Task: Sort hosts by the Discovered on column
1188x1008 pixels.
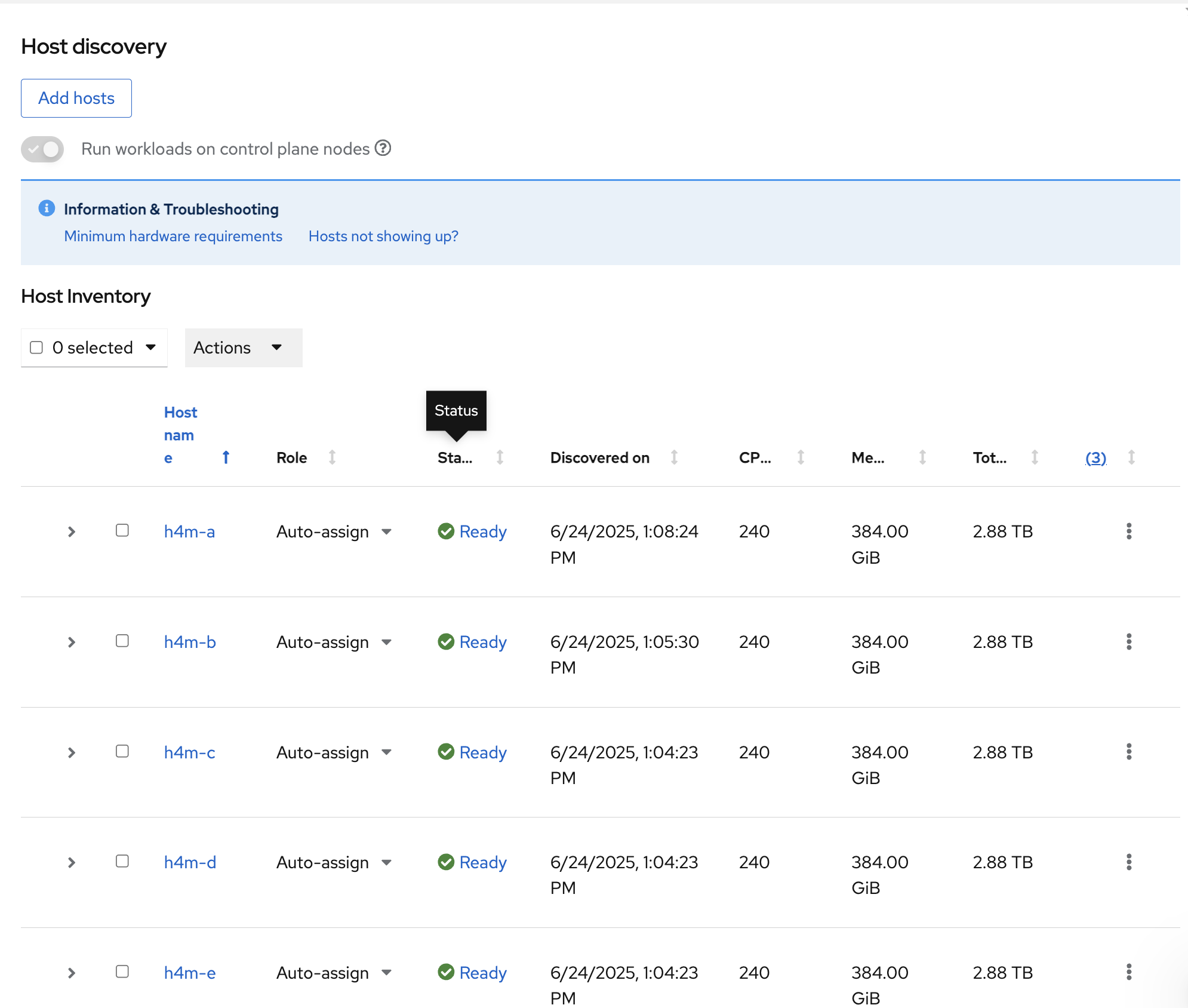Action: [x=674, y=457]
